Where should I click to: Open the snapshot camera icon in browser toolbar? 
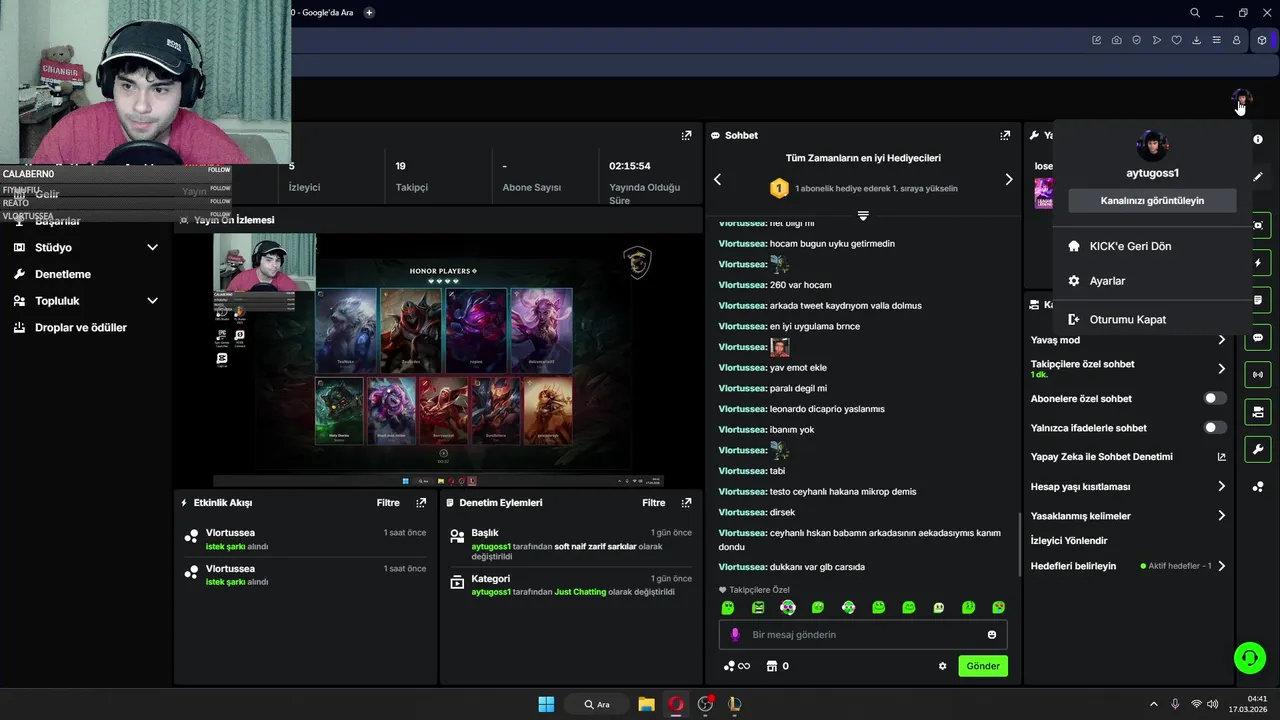coord(1116,40)
